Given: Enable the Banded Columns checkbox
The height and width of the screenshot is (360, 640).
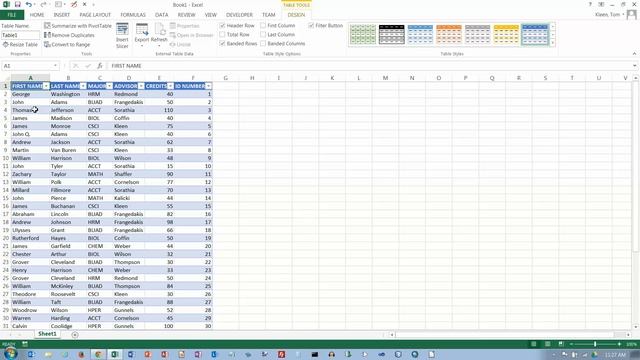Looking at the screenshot, I should tap(263, 43).
